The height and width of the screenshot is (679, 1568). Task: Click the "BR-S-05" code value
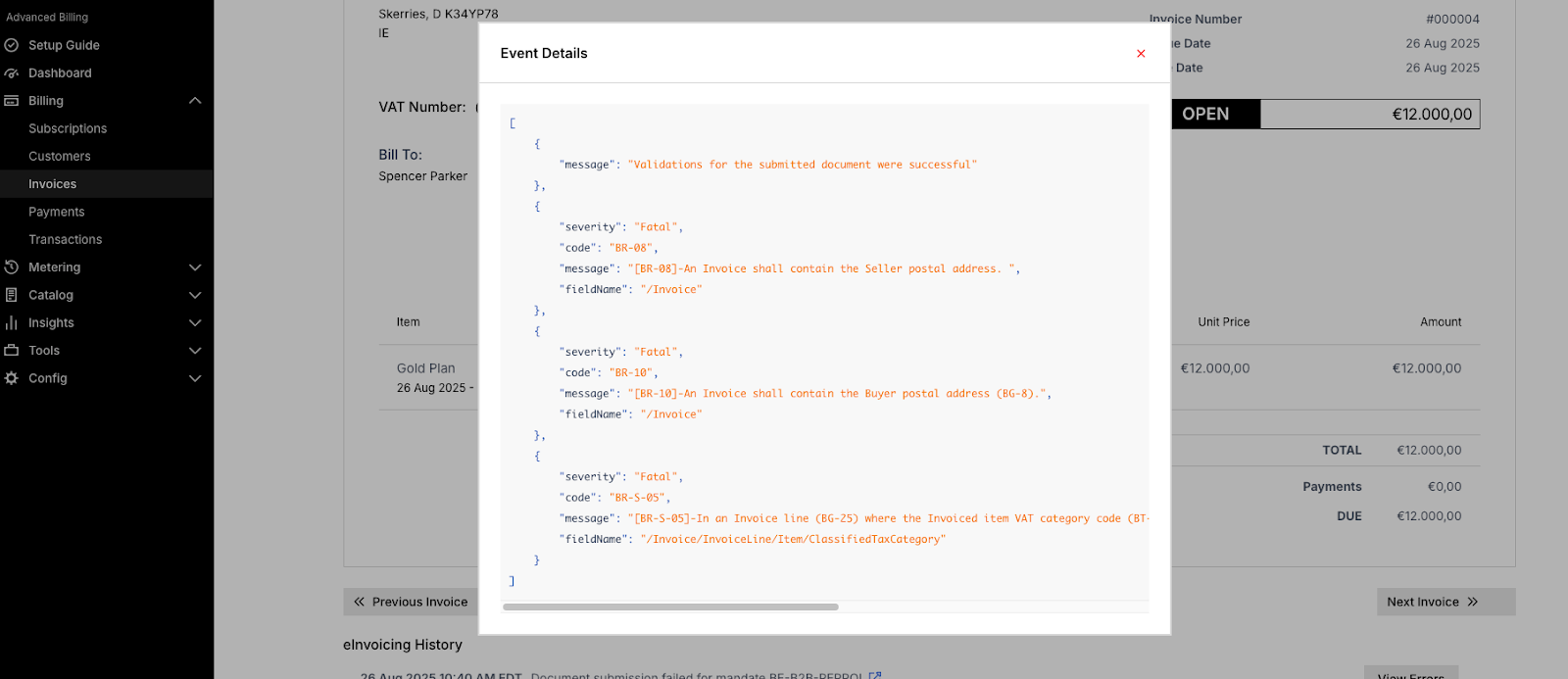637,498
